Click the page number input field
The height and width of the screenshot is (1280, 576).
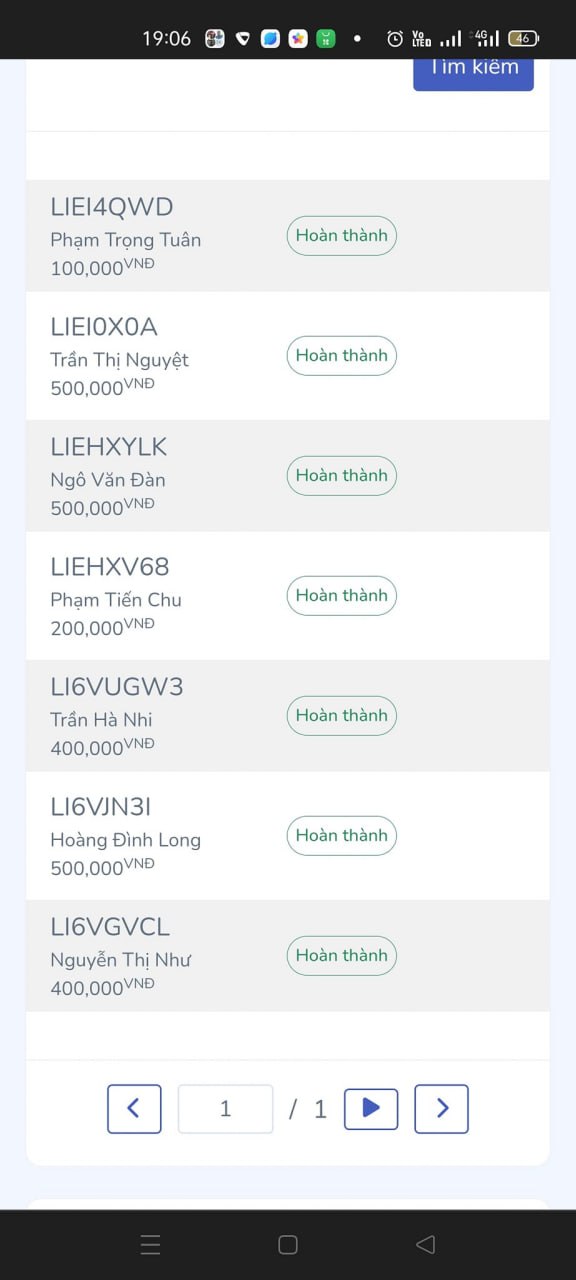225,1109
